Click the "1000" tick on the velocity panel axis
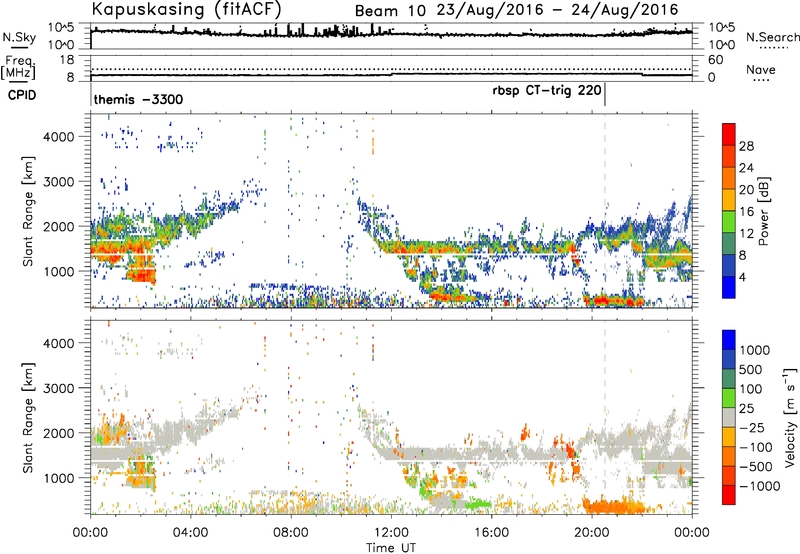 point(59,478)
